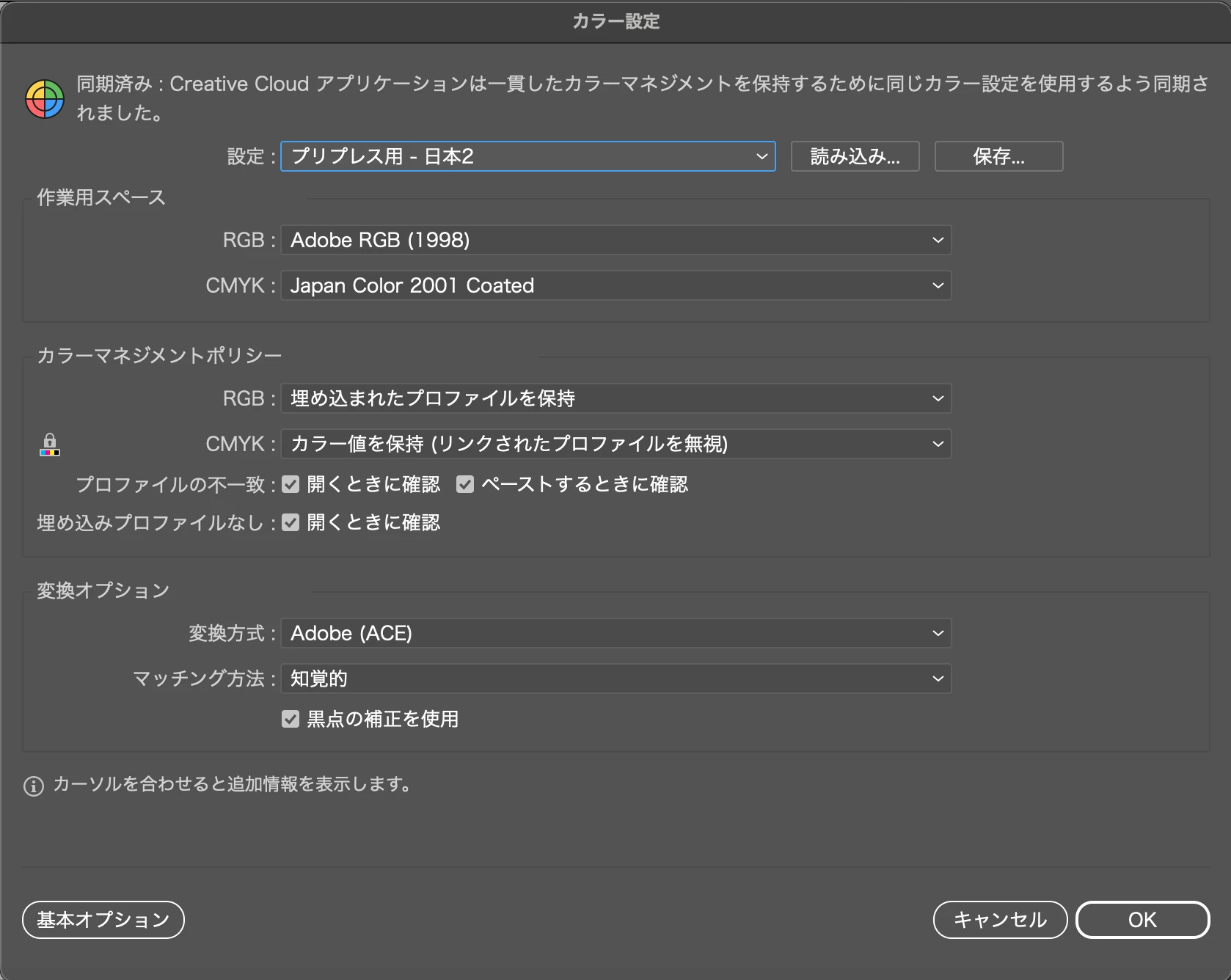Open マッチング方法 dropdown 知覚的
1231x980 pixels.
pyautogui.click(x=616, y=679)
